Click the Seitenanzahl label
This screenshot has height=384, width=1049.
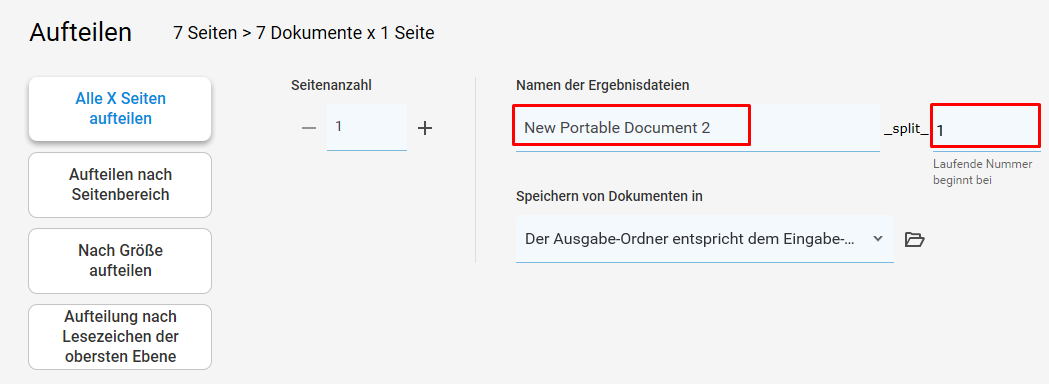coord(332,85)
